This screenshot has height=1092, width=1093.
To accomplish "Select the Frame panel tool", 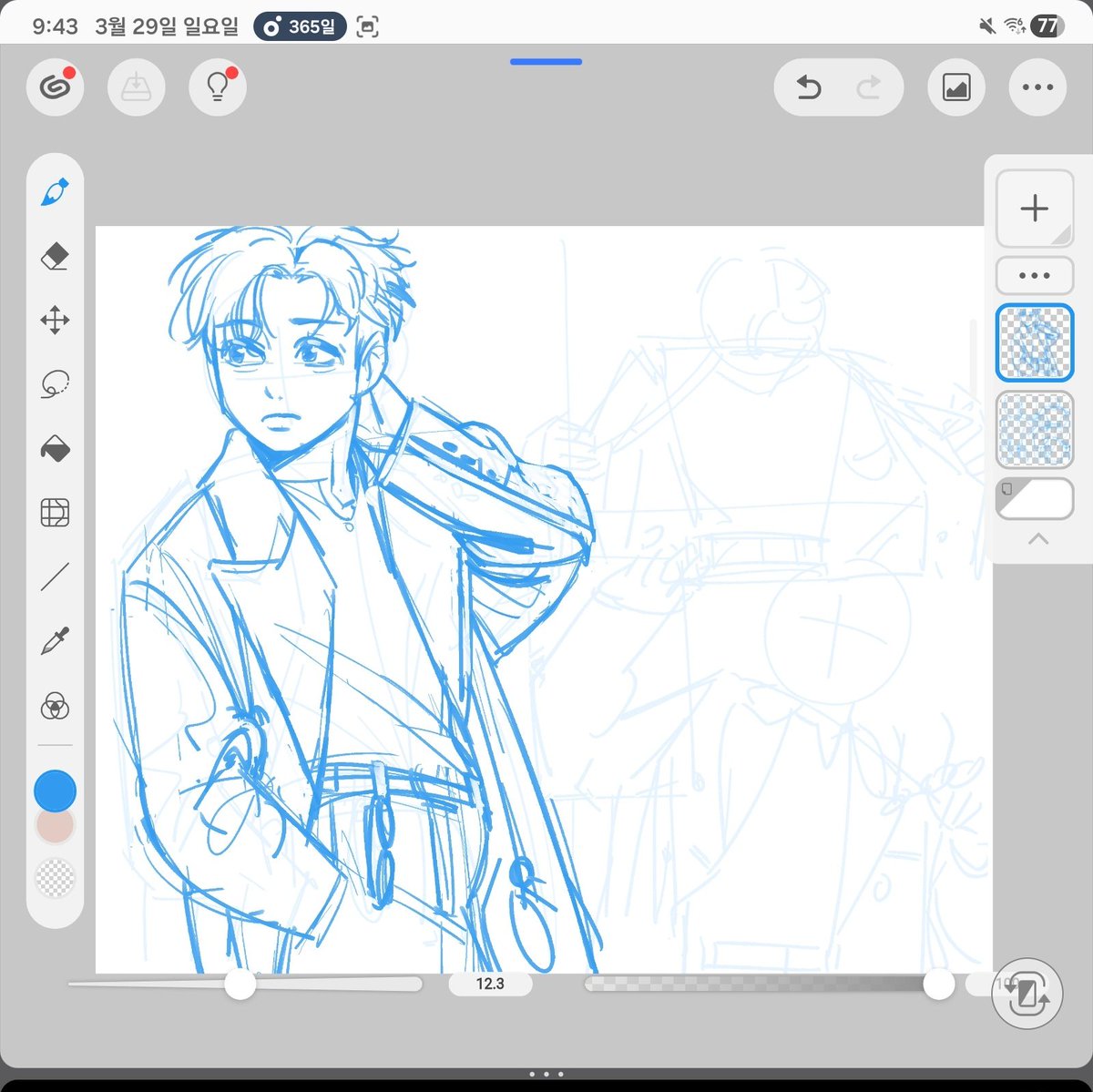I will click(55, 513).
